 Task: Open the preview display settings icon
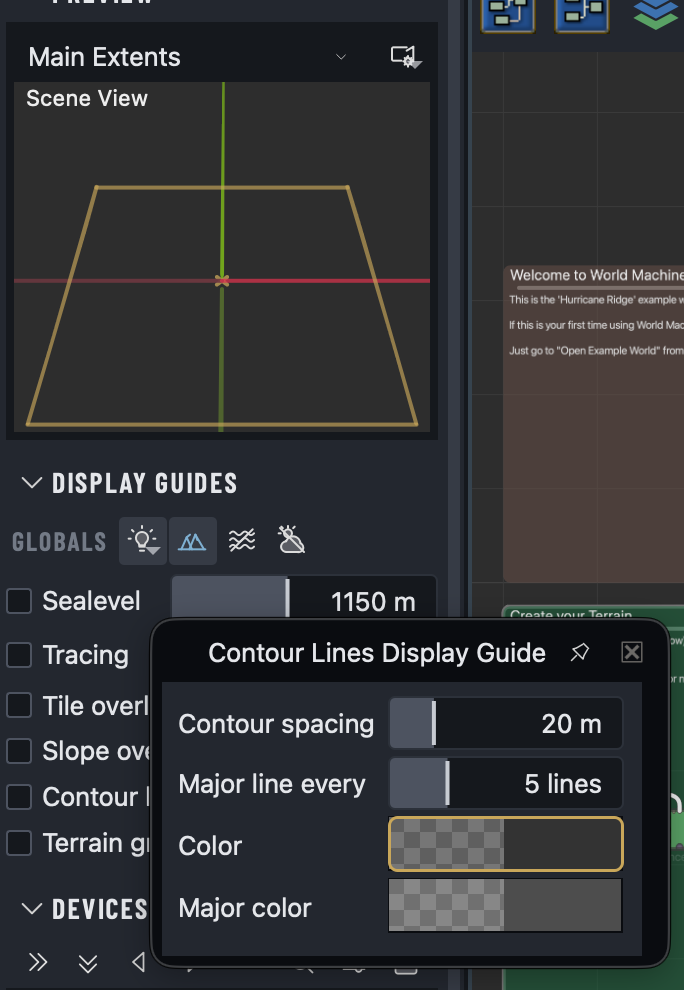405,57
